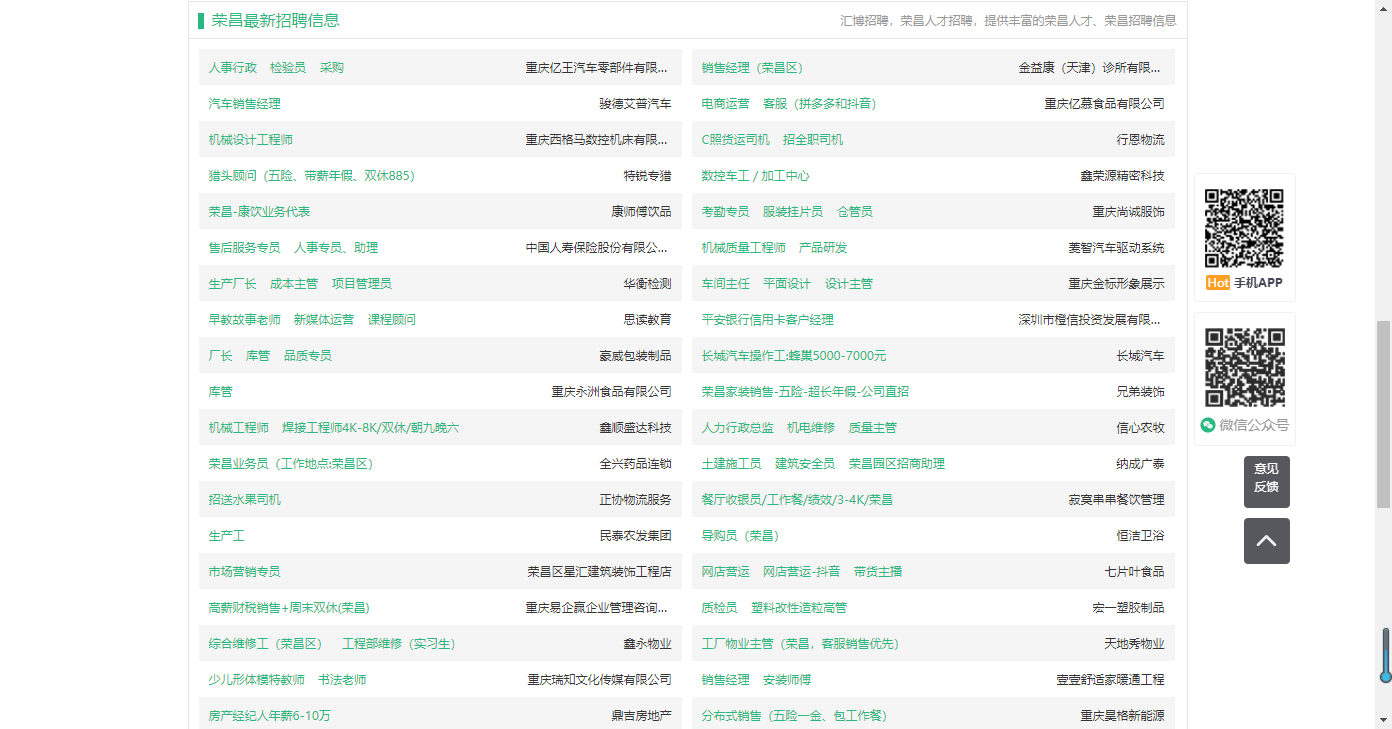Open the 招送水果司机 job link
This screenshot has width=1392, height=729.
[x=245, y=500]
